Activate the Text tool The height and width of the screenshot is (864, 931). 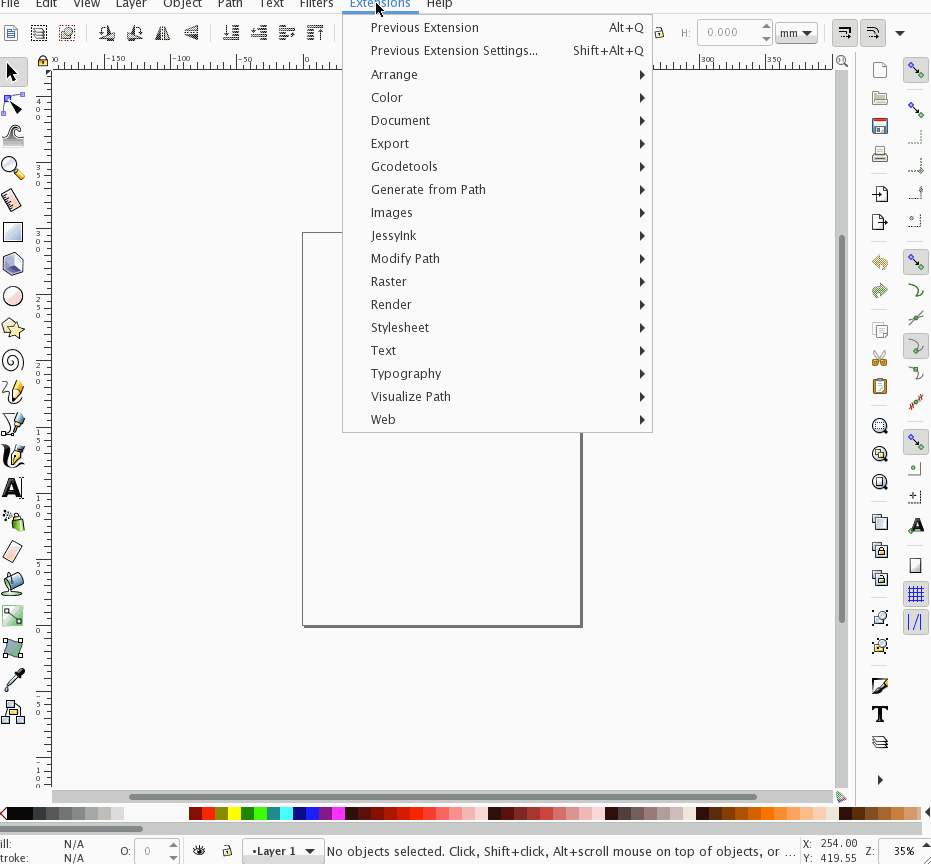pyautogui.click(x=13, y=488)
